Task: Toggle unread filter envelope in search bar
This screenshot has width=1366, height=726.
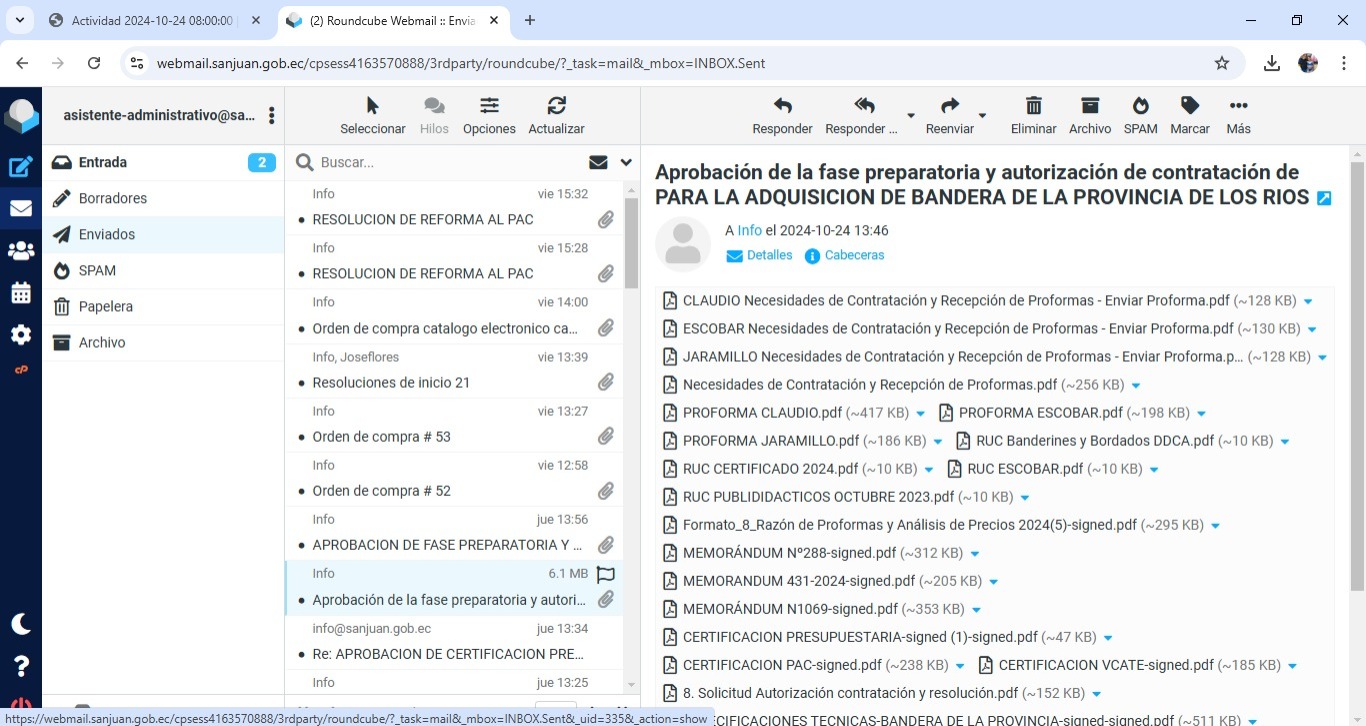Action: 598,162
